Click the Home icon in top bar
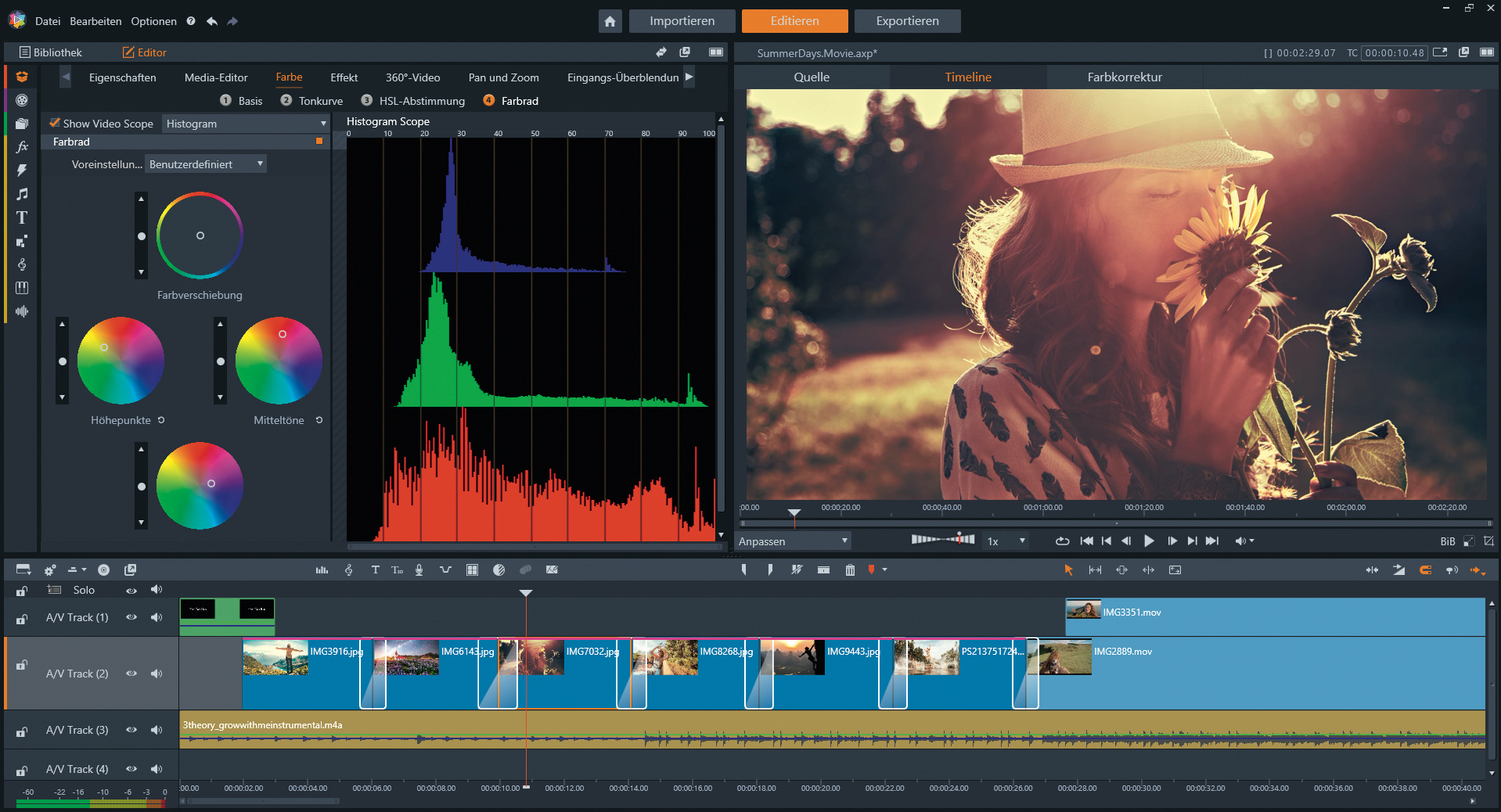1501x812 pixels. tap(610, 21)
